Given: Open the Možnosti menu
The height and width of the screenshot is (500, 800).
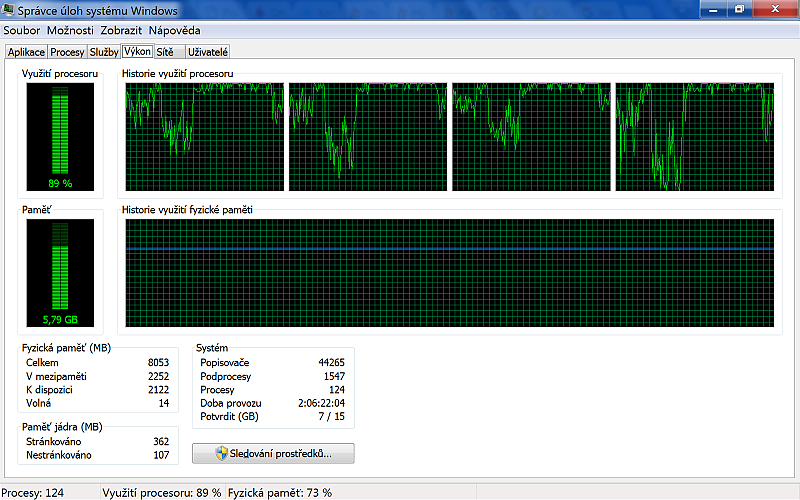Looking at the screenshot, I should [70, 30].
